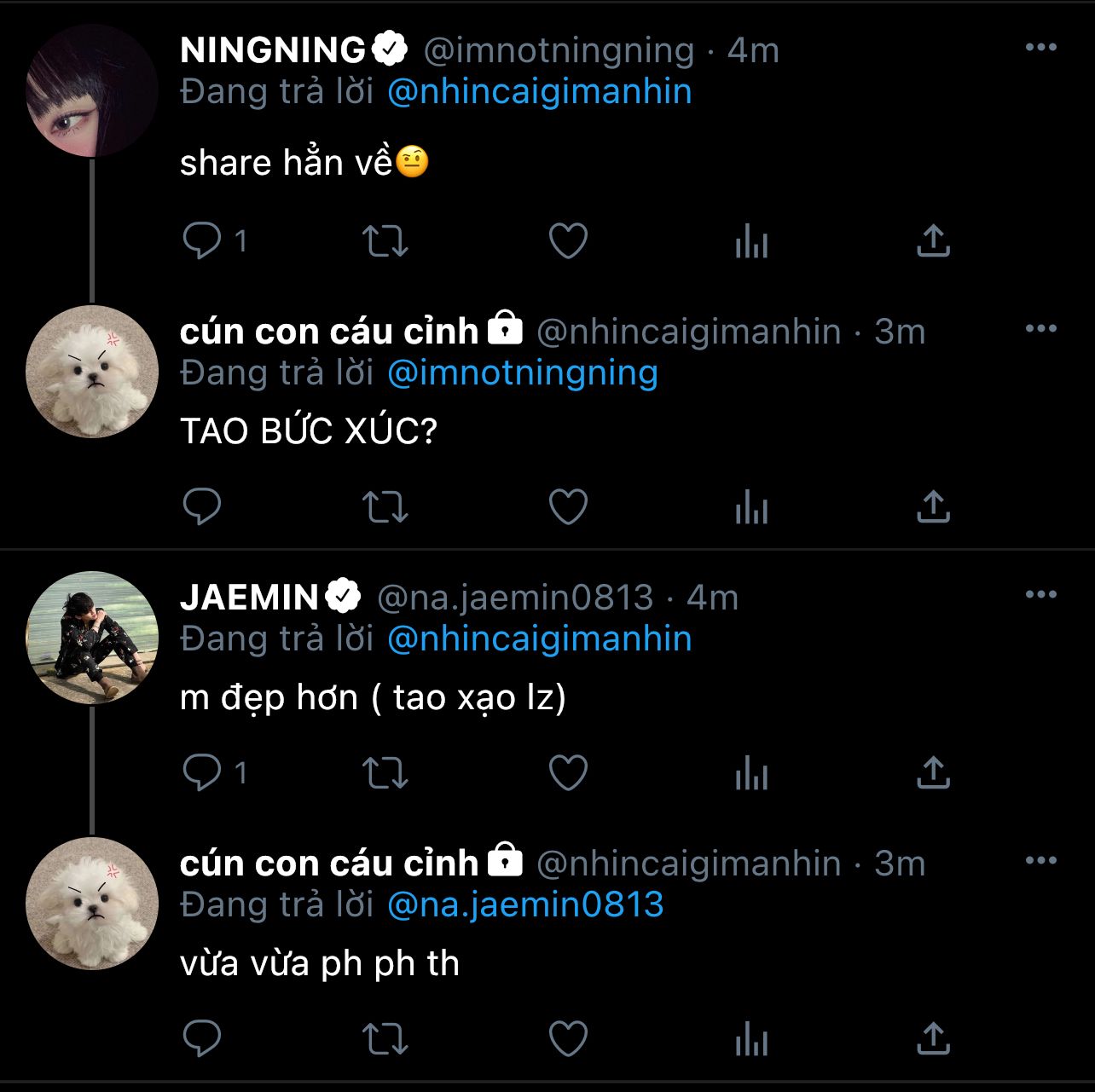Screen dimensions: 1095x1092
Task: Reply to NINGNING's "share hẳn về" tweet
Action: (x=202, y=241)
